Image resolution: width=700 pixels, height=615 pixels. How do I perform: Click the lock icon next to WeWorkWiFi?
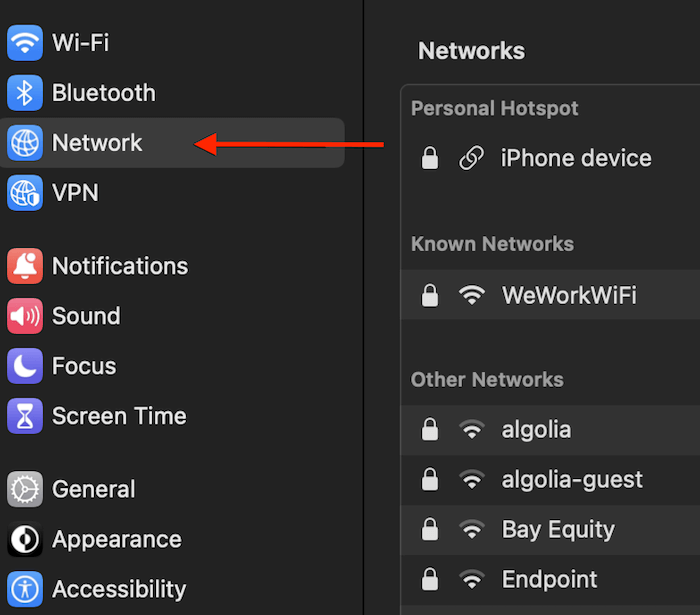tap(430, 295)
